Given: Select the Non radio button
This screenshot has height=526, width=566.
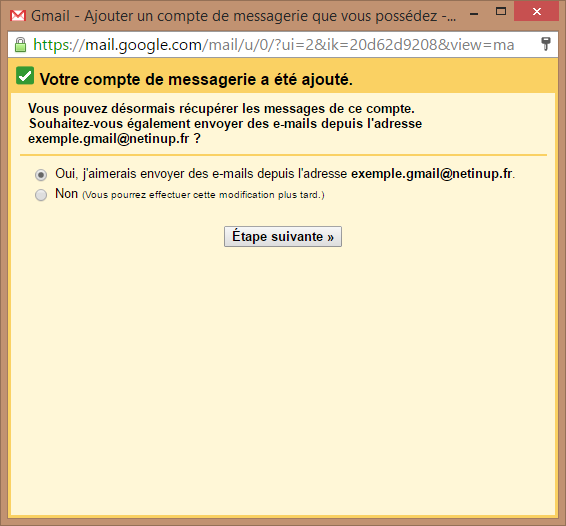Looking at the screenshot, I should pyautogui.click(x=41, y=195).
